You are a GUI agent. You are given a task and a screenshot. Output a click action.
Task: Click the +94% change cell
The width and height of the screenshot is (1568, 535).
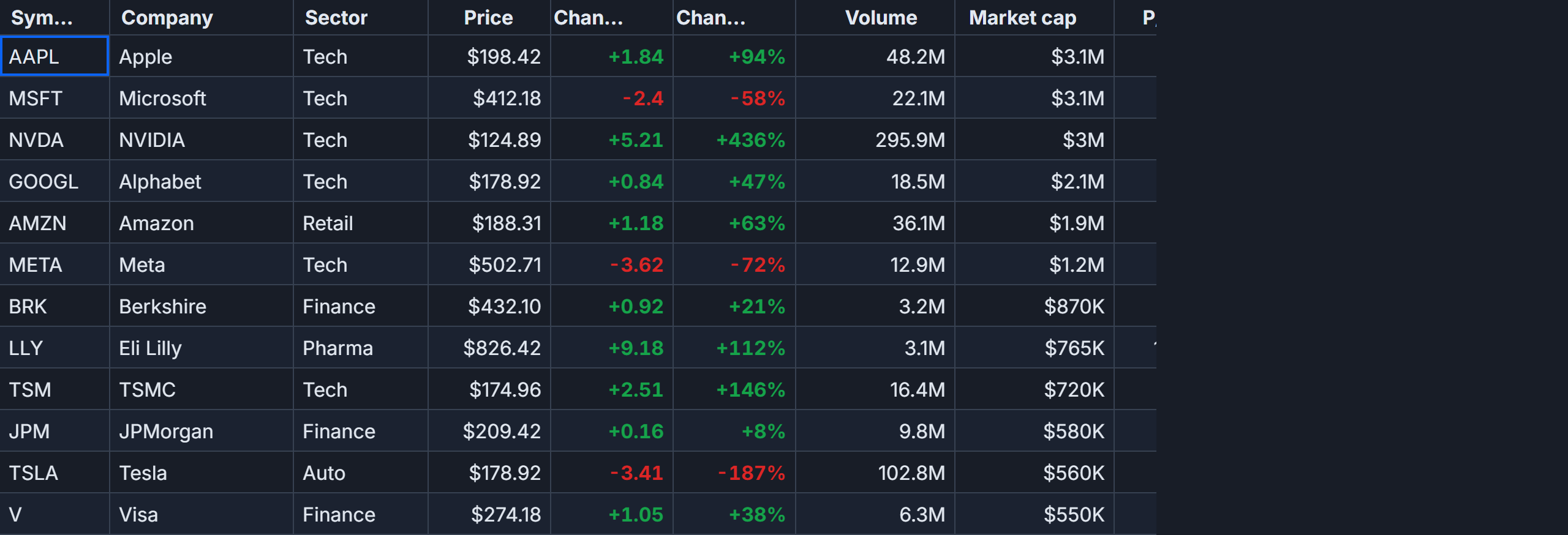[734, 56]
